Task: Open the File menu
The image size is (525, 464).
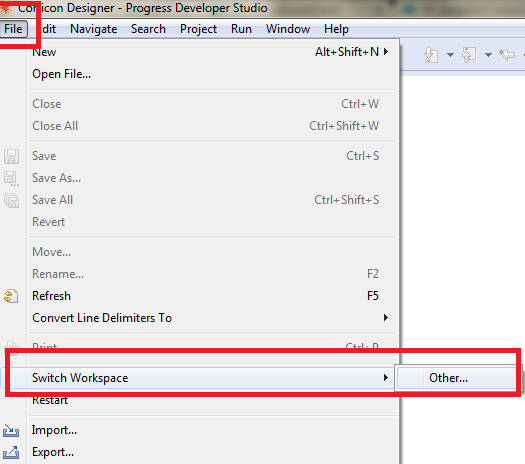Action: coord(13,29)
